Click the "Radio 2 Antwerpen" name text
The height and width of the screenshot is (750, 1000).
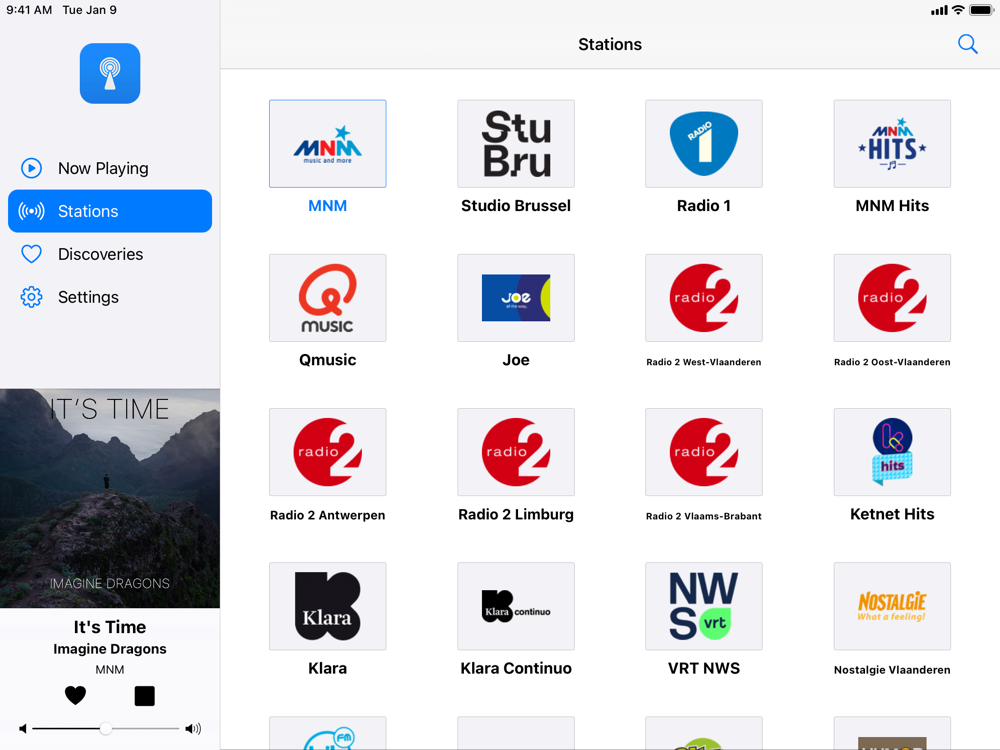tap(328, 515)
